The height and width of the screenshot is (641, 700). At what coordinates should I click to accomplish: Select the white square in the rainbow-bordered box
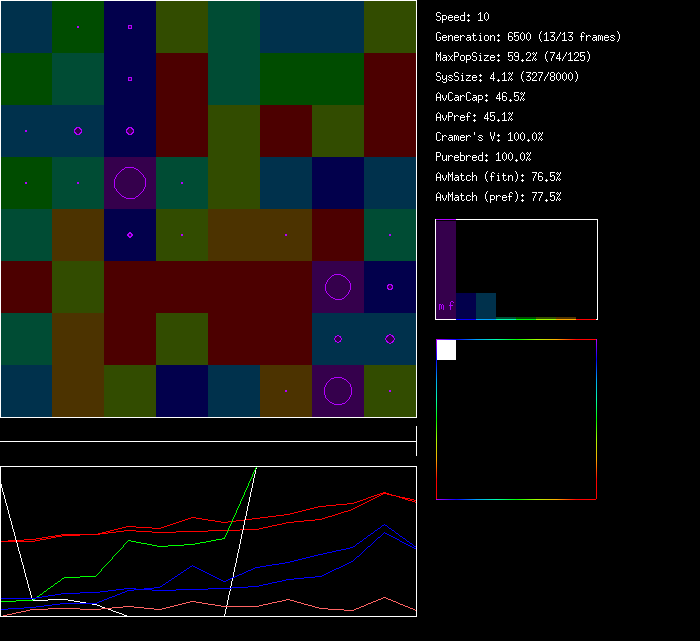pyautogui.click(x=446, y=350)
